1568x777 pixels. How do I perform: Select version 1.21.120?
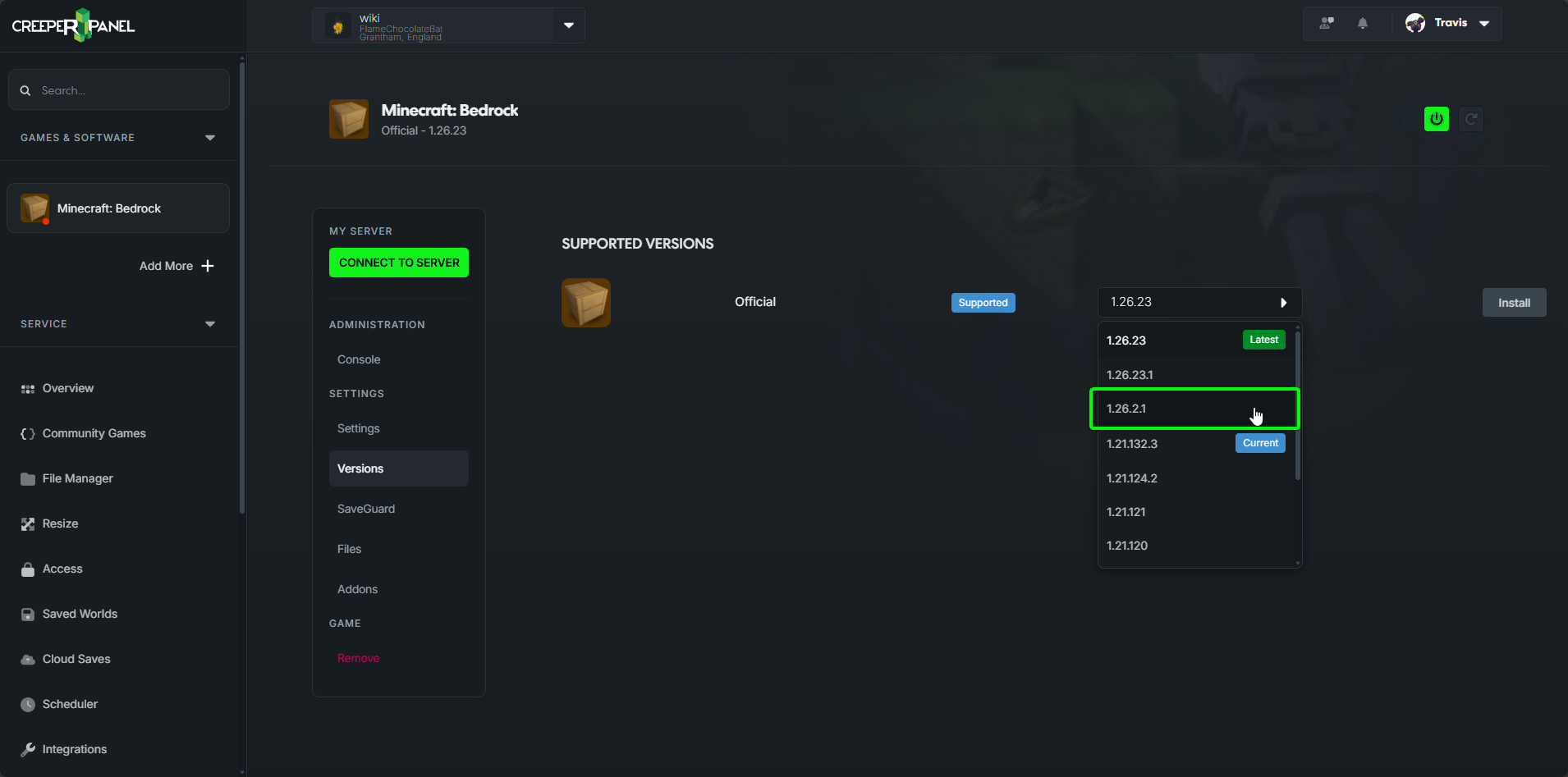tap(1195, 546)
